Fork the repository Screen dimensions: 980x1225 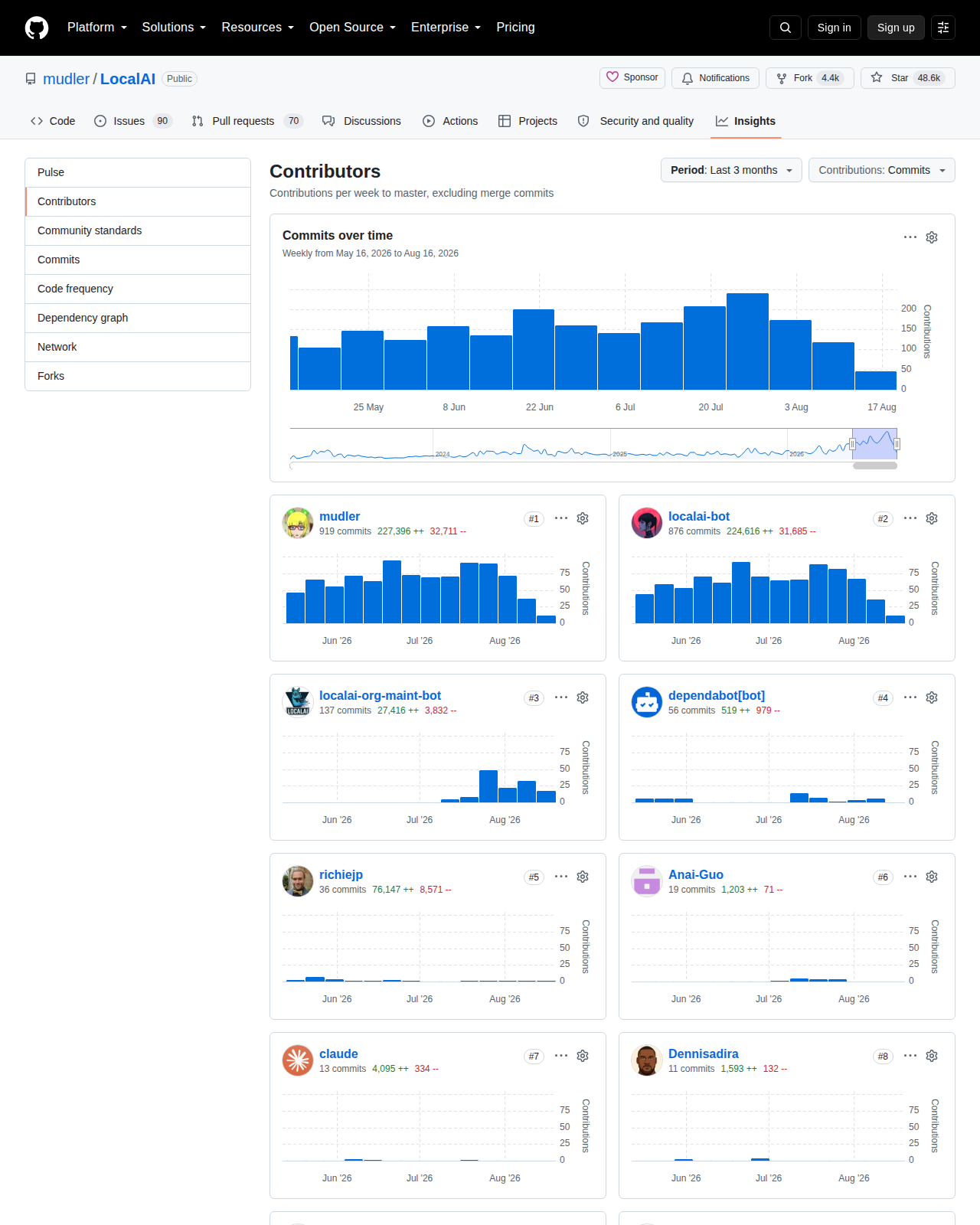click(x=810, y=78)
